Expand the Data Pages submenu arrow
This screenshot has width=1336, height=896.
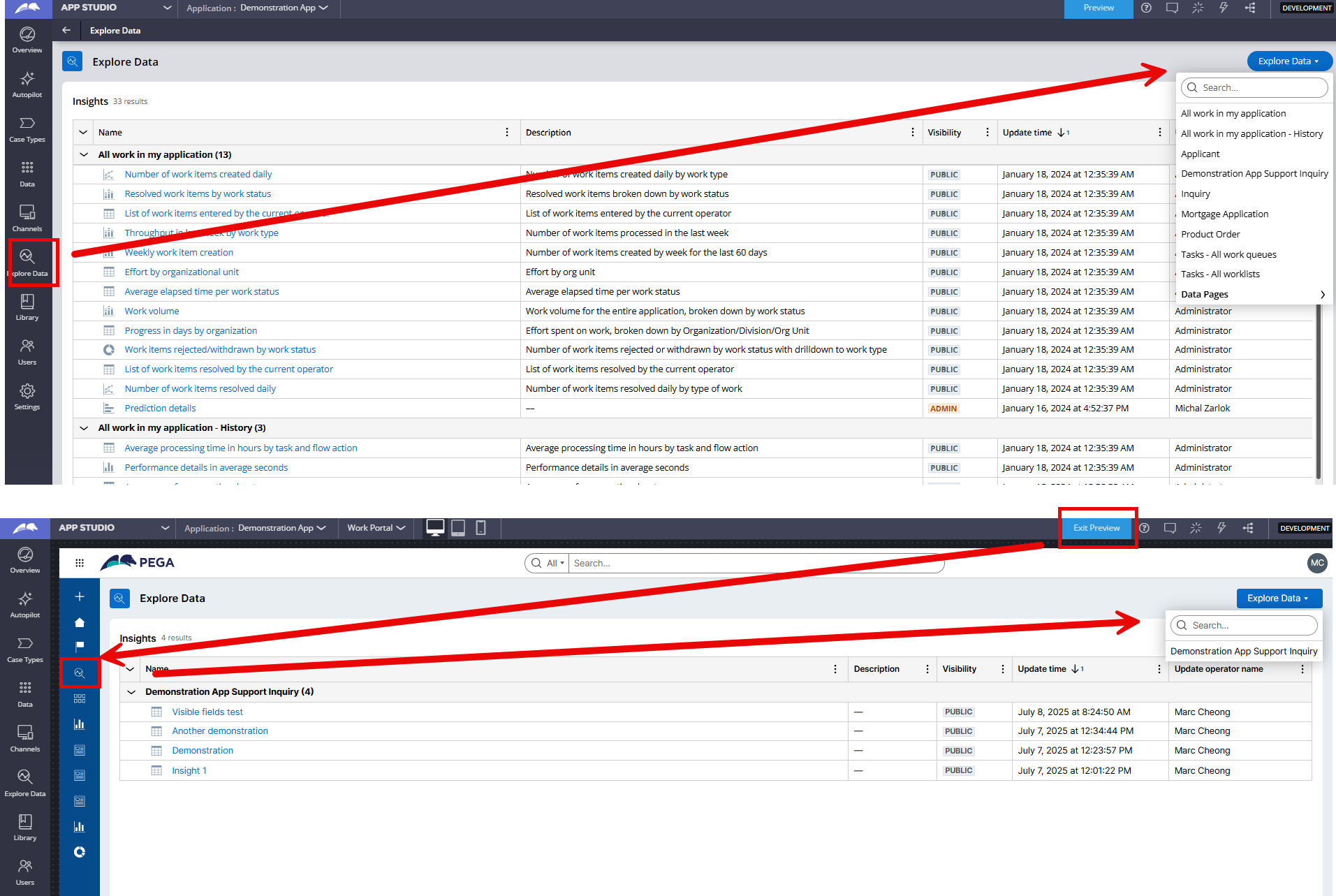(1322, 295)
